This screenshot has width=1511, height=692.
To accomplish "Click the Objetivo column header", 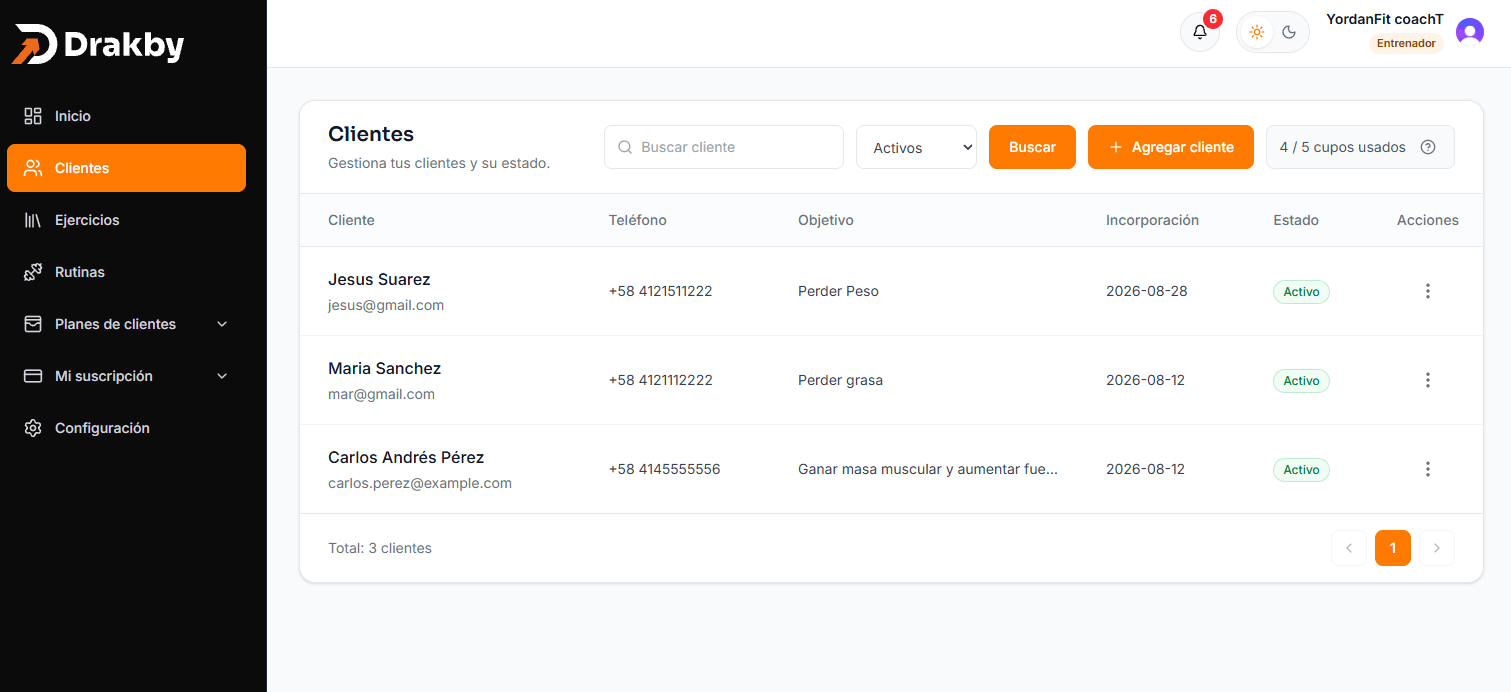I will point(826,220).
